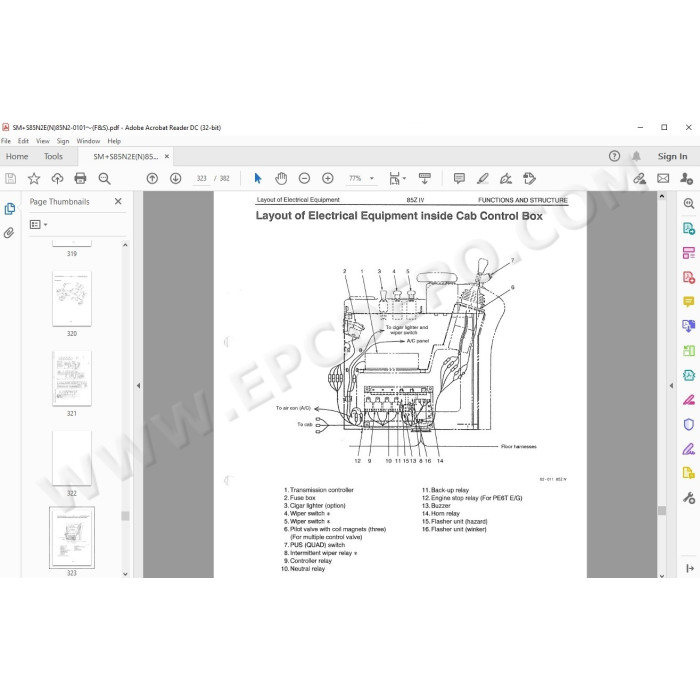
Task: Click the share with others person icon
Action: [x=686, y=179]
